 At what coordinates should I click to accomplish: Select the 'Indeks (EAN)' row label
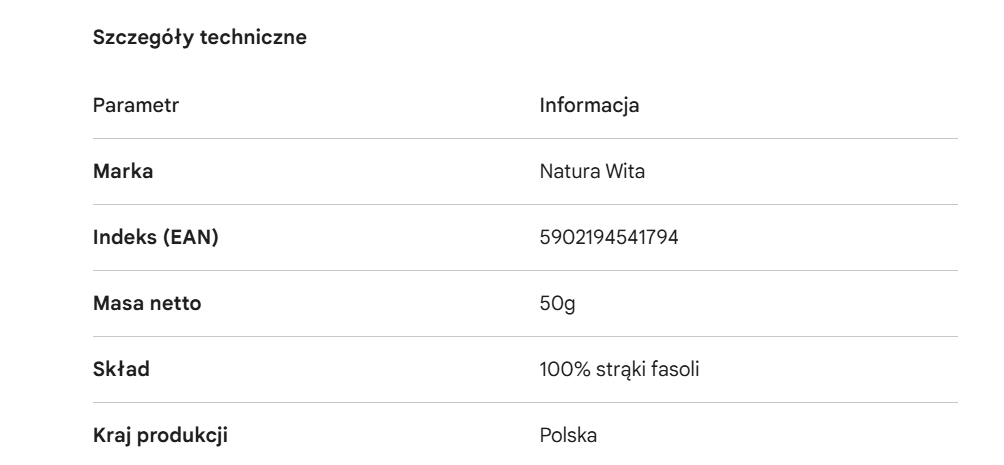(x=155, y=237)
